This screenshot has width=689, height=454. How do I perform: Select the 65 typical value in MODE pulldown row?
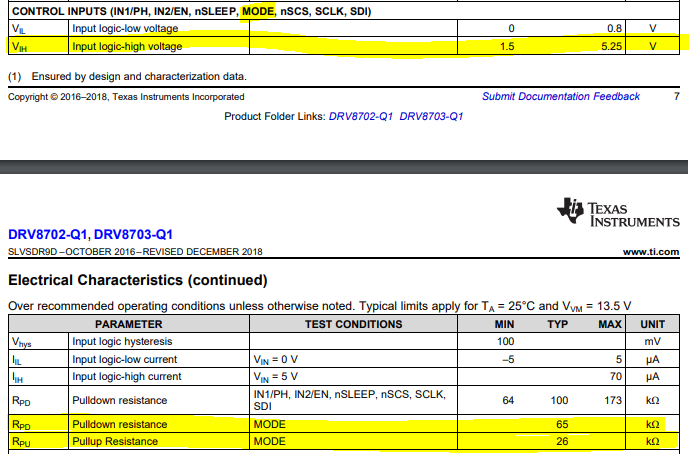tap(562, 424)
